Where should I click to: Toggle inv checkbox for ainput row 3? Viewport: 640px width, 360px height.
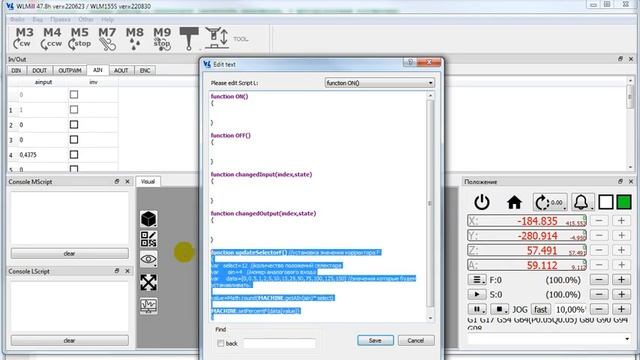(74, 140)
